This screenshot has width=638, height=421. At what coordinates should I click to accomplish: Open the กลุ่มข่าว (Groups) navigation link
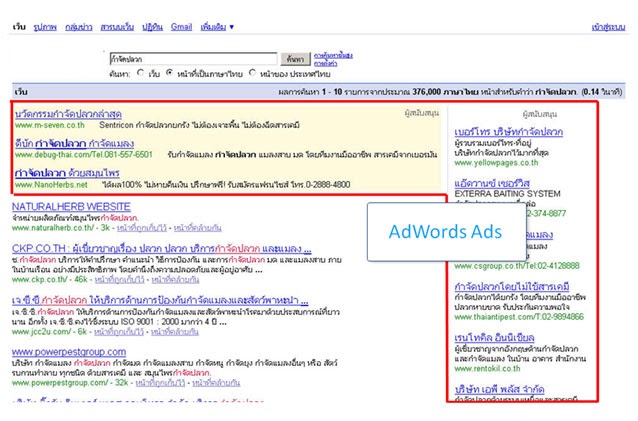pos(79,27)
